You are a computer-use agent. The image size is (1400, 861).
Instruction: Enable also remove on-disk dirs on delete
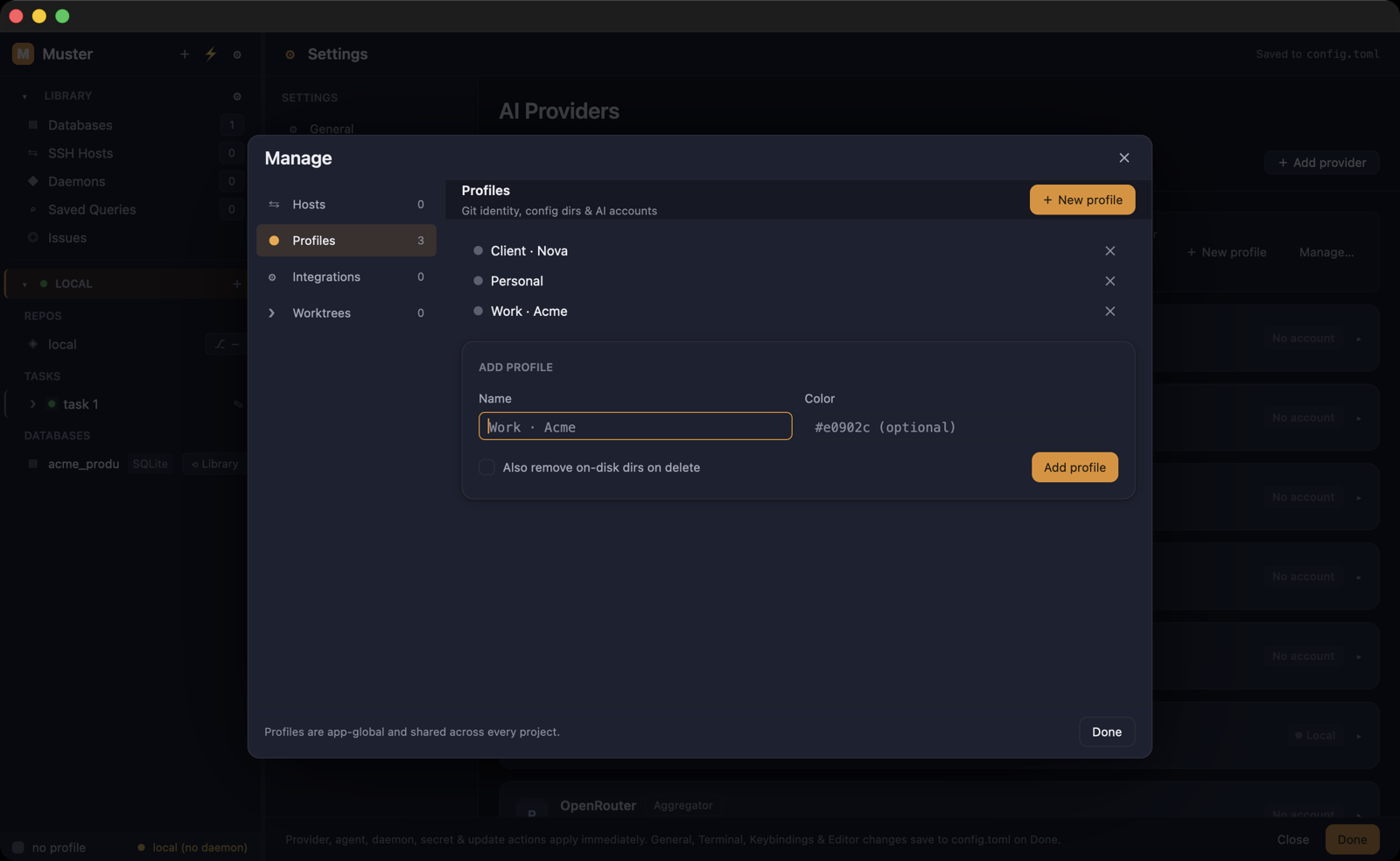[486, 467]
